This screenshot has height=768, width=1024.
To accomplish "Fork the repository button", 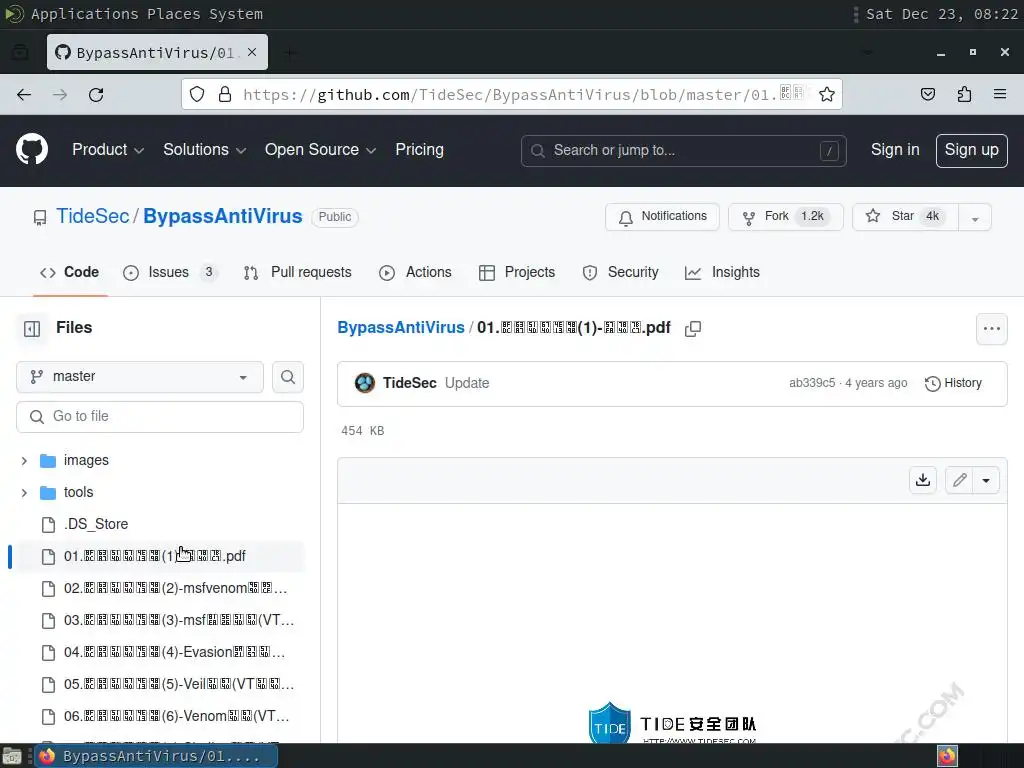I will point(786,217).
